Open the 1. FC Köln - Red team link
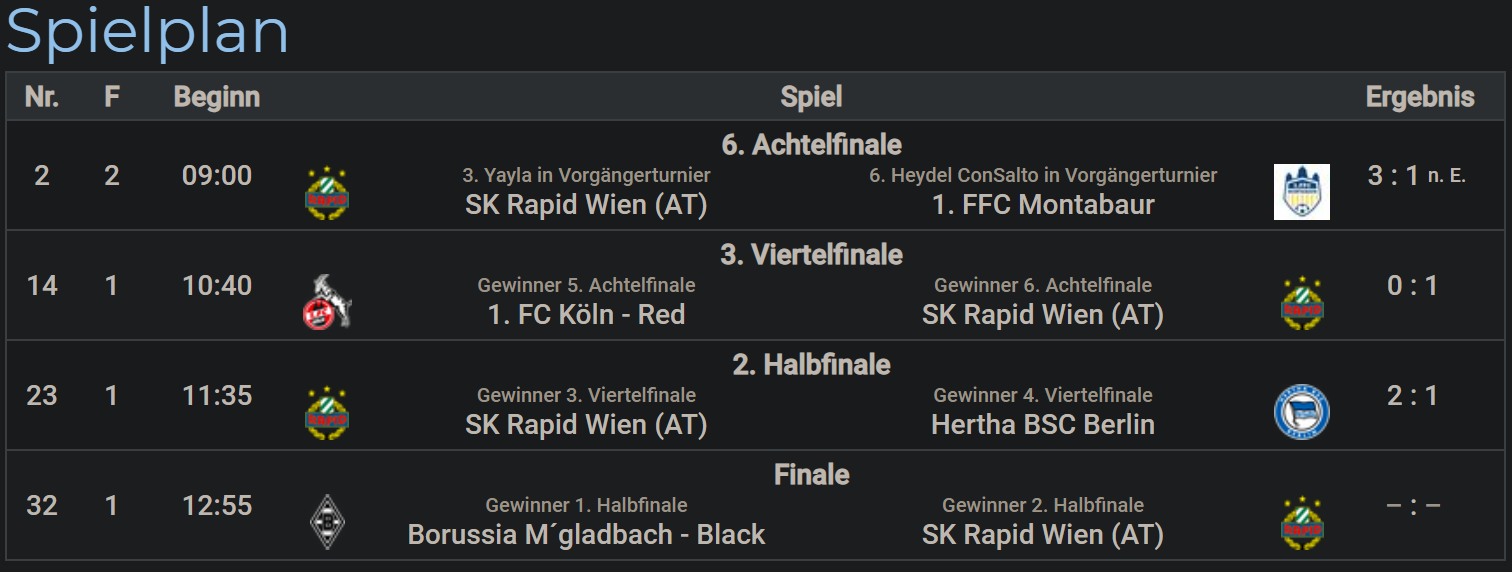This screenshot has width=1512, height=572. coord(586,315)
